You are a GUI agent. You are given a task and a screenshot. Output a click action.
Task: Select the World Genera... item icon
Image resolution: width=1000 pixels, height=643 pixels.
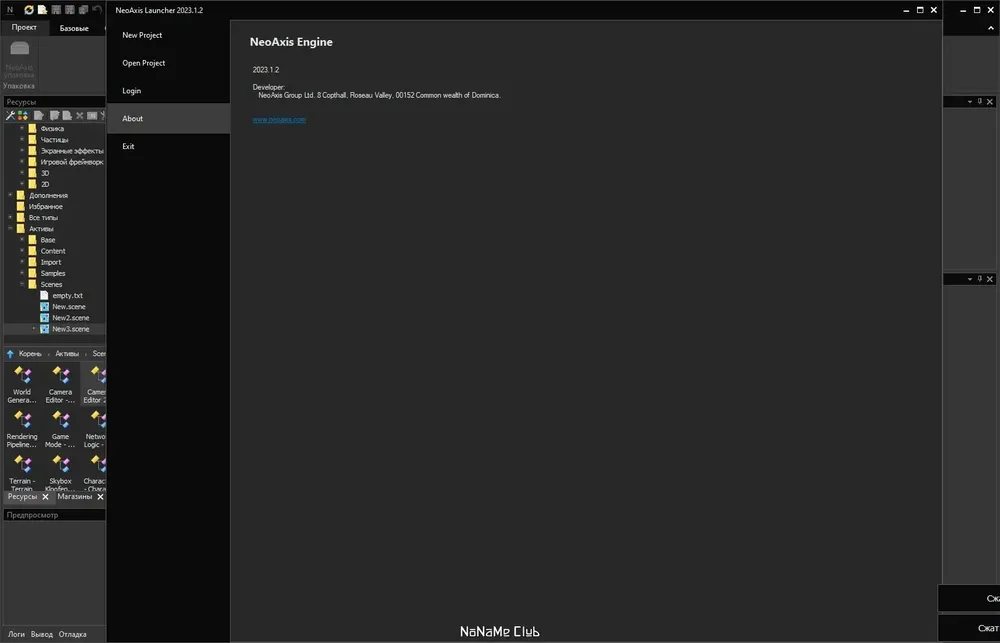[22, 375]
